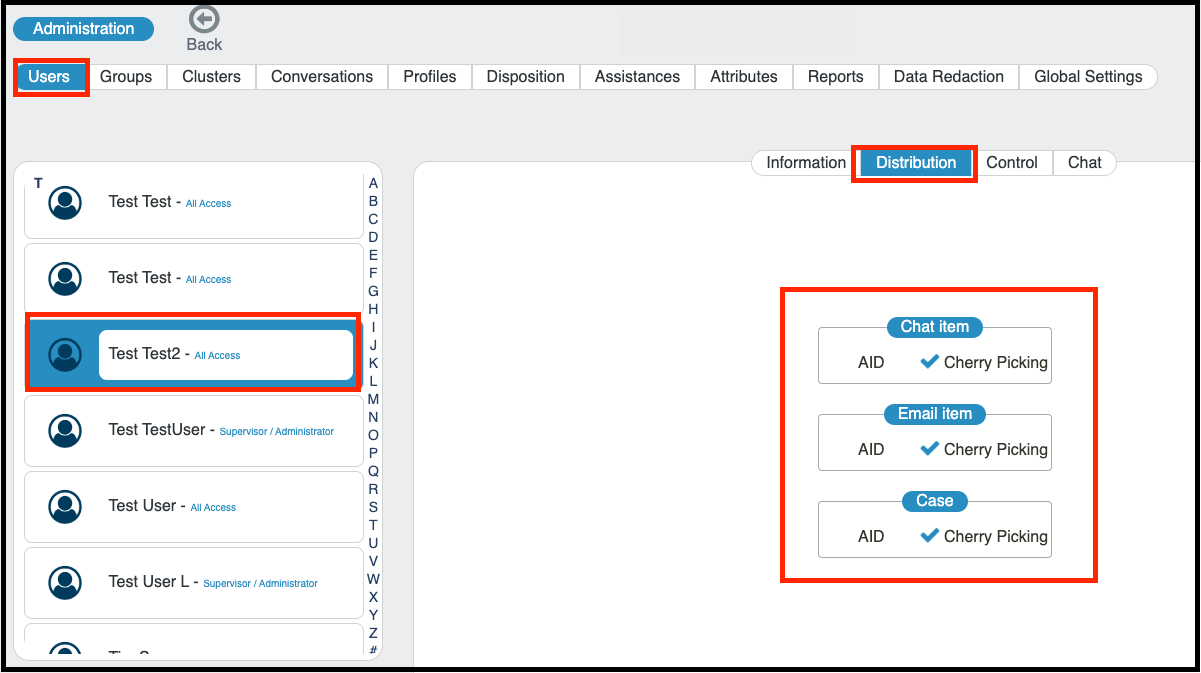Image resolution: width=1201 pixels, height=673 pixels.
Task: Select AID mode under Chat item
Action: [870, 362]
